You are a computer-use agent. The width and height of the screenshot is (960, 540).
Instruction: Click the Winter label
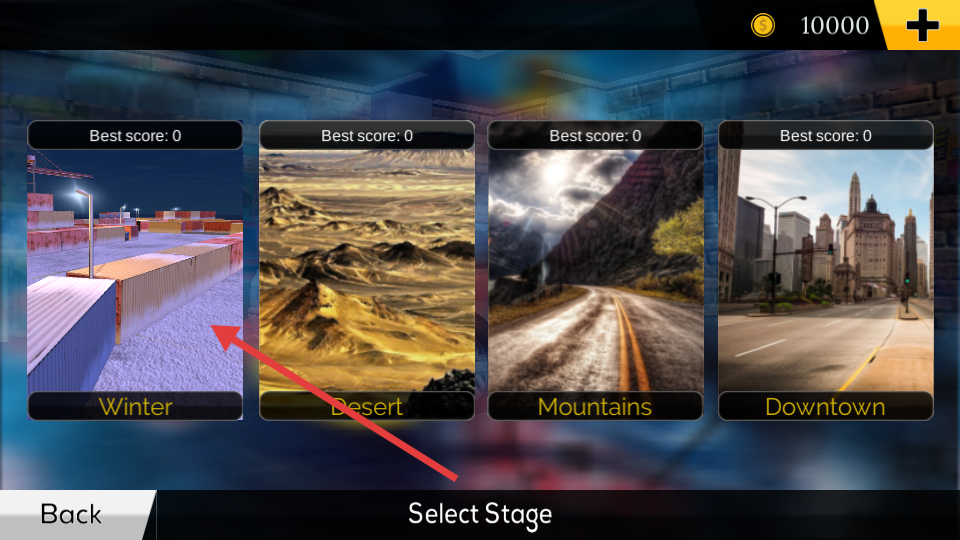pyautogui.click(x=135, y=407)
